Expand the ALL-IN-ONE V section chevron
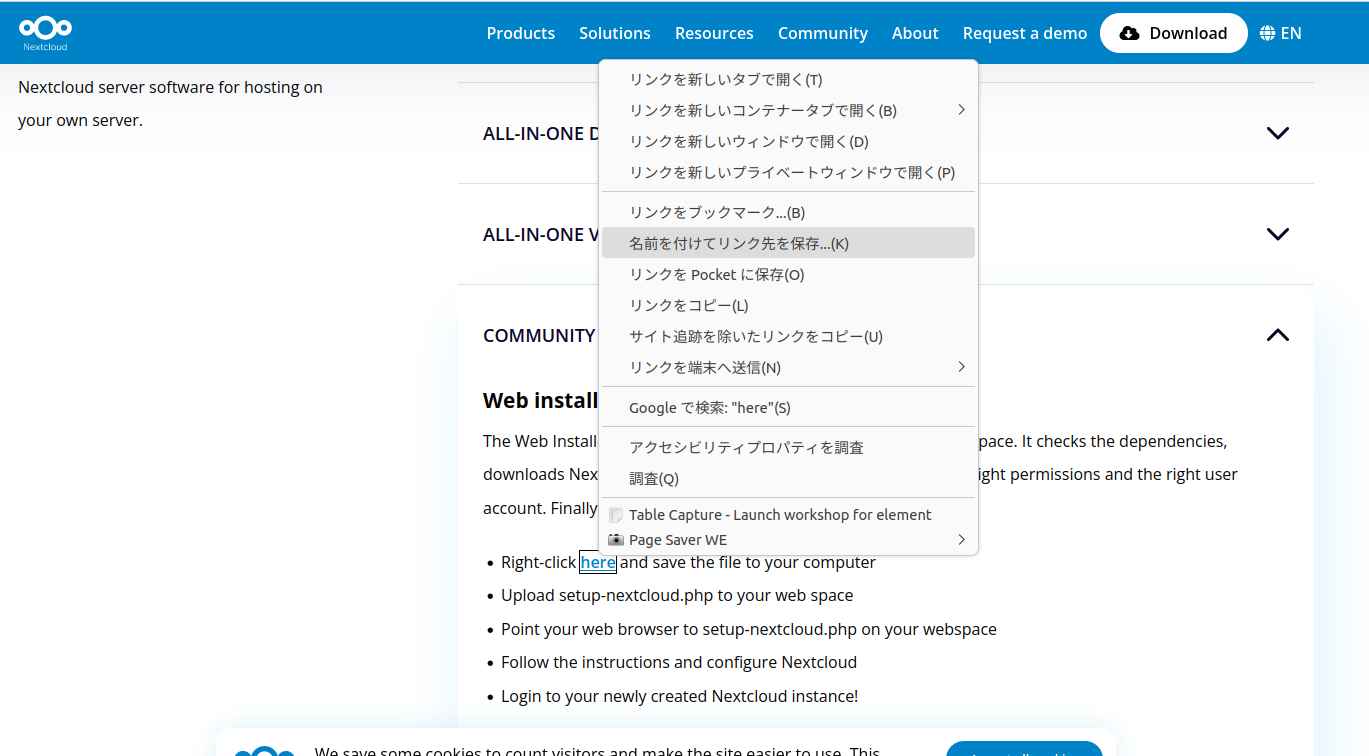The image size is (1369, 756). (x=1277, y=234)
